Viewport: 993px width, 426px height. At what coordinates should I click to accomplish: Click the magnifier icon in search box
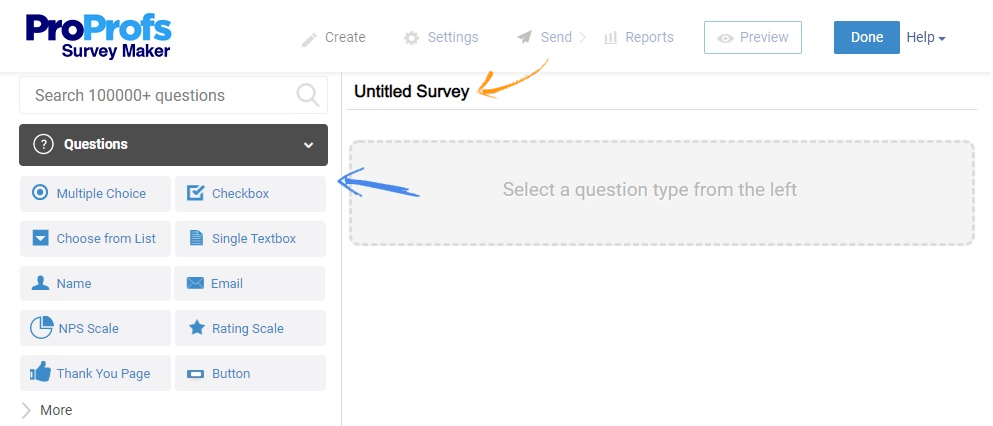point(308,96)
